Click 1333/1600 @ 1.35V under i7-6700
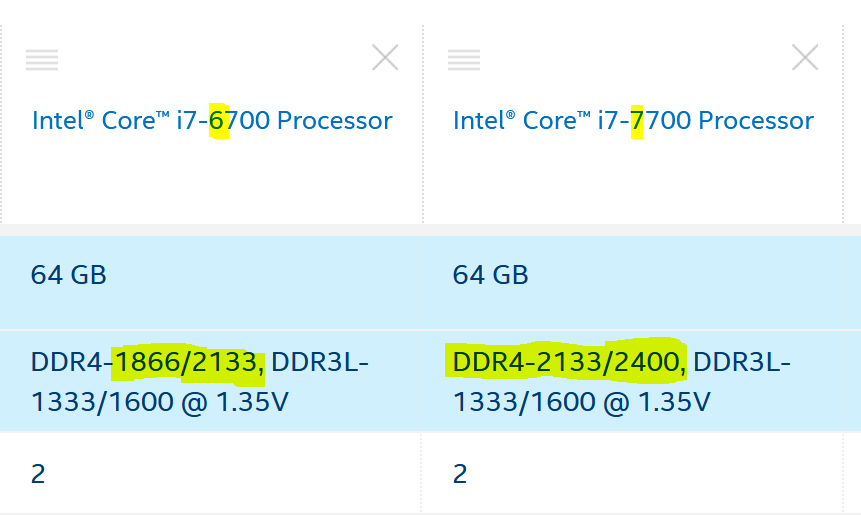 point(160,402)
